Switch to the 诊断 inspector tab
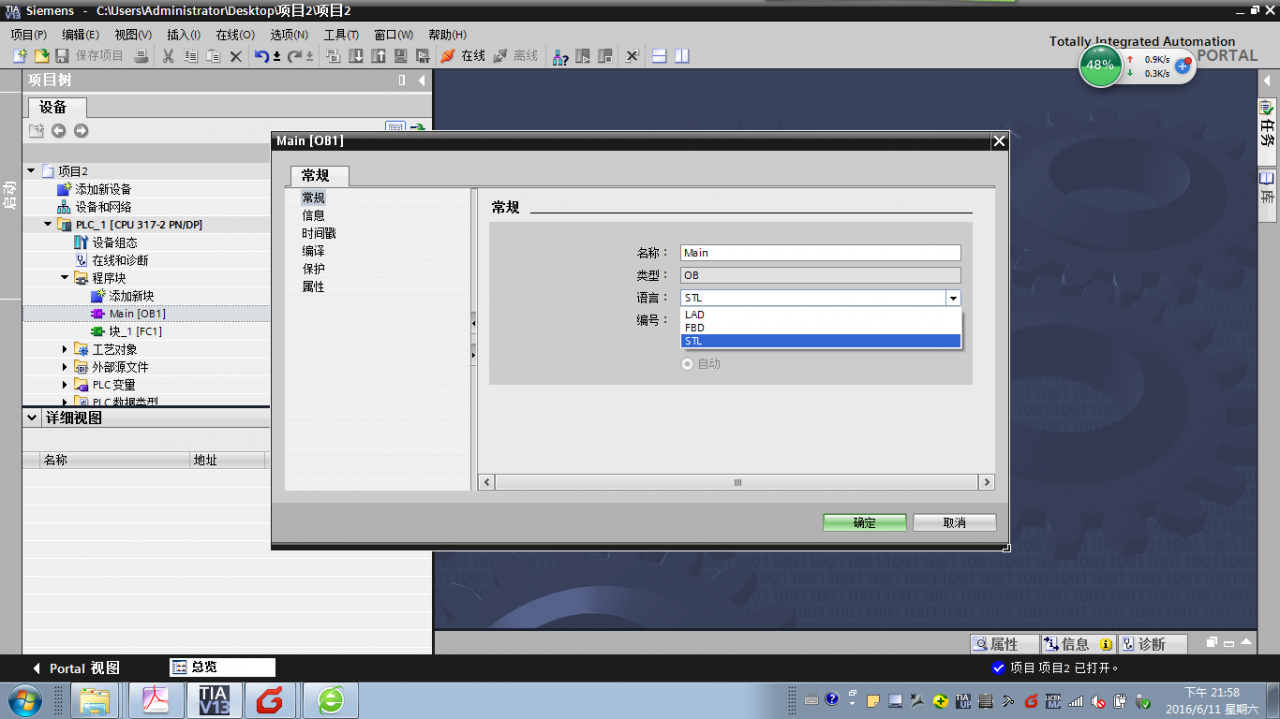Viewport: 1280px width, 719px height. pyautogui.click(x=1151, y=644)
